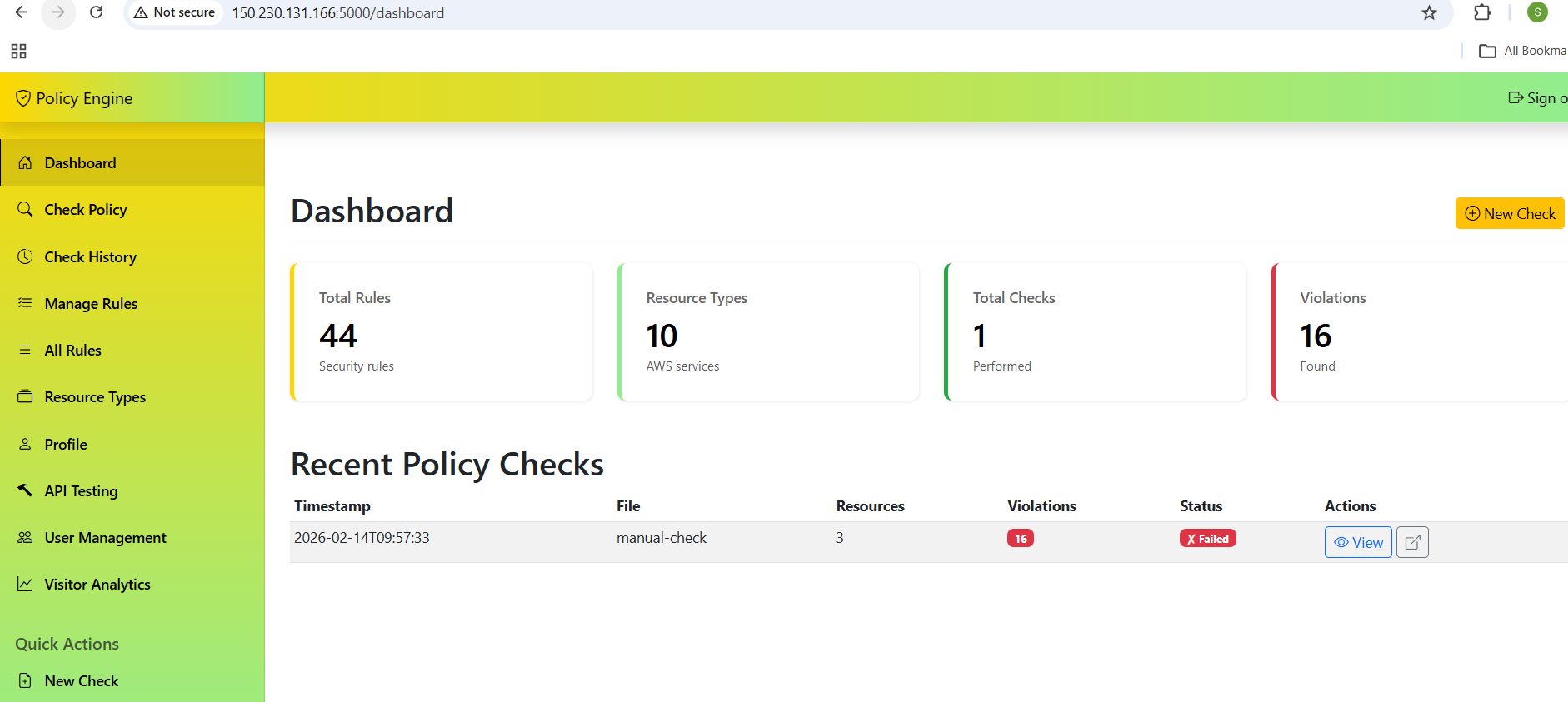Open the Resource Types page
Viewport: 1568px width, 702px height.
pos(132,396)
